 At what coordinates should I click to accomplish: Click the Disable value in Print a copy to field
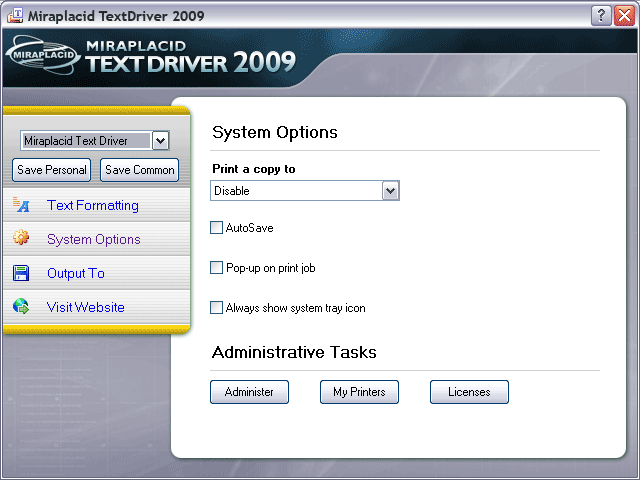pyautogui.click(x=232, y=191)
